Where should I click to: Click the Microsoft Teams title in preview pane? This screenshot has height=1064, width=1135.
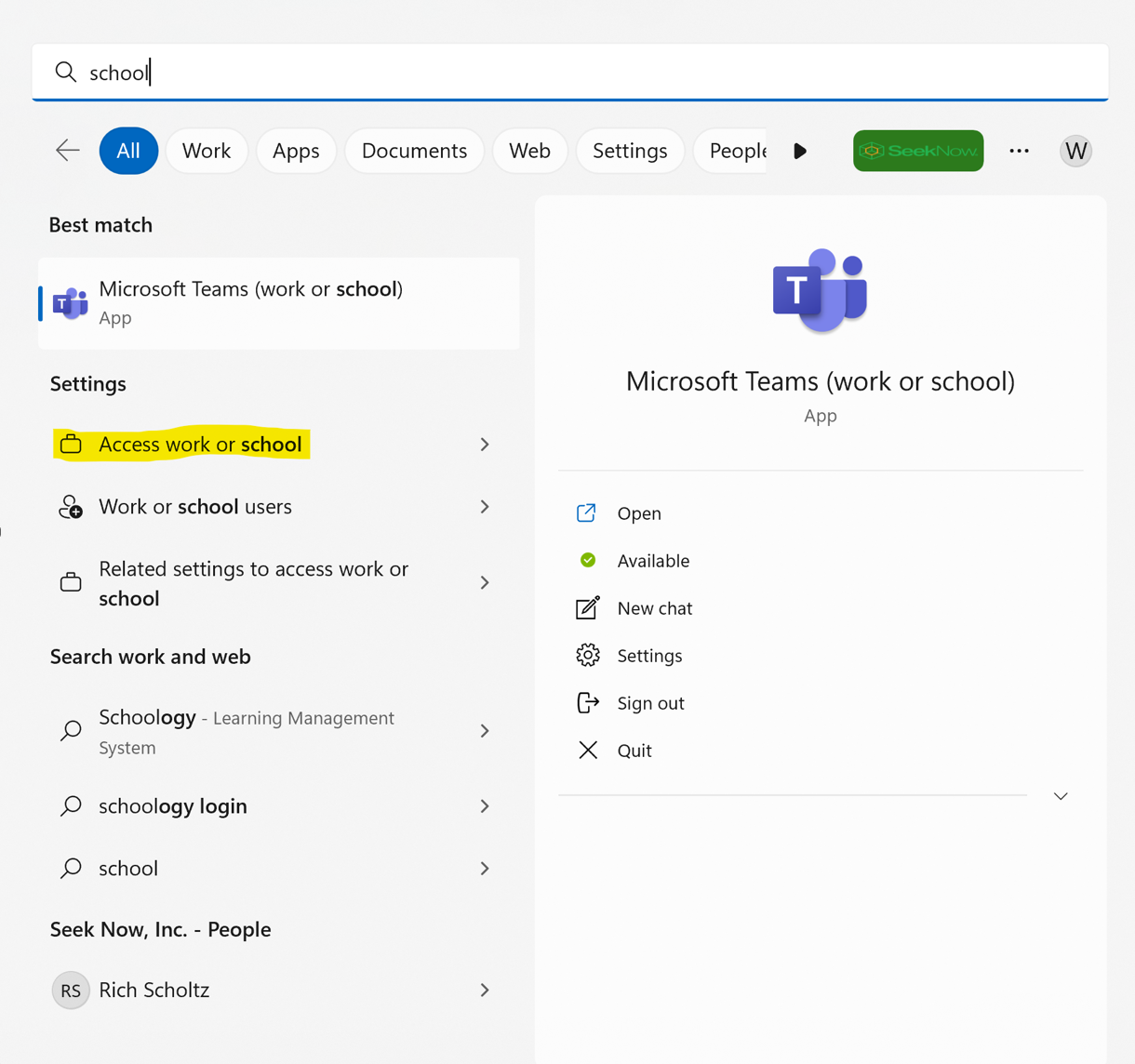(821, 381)
